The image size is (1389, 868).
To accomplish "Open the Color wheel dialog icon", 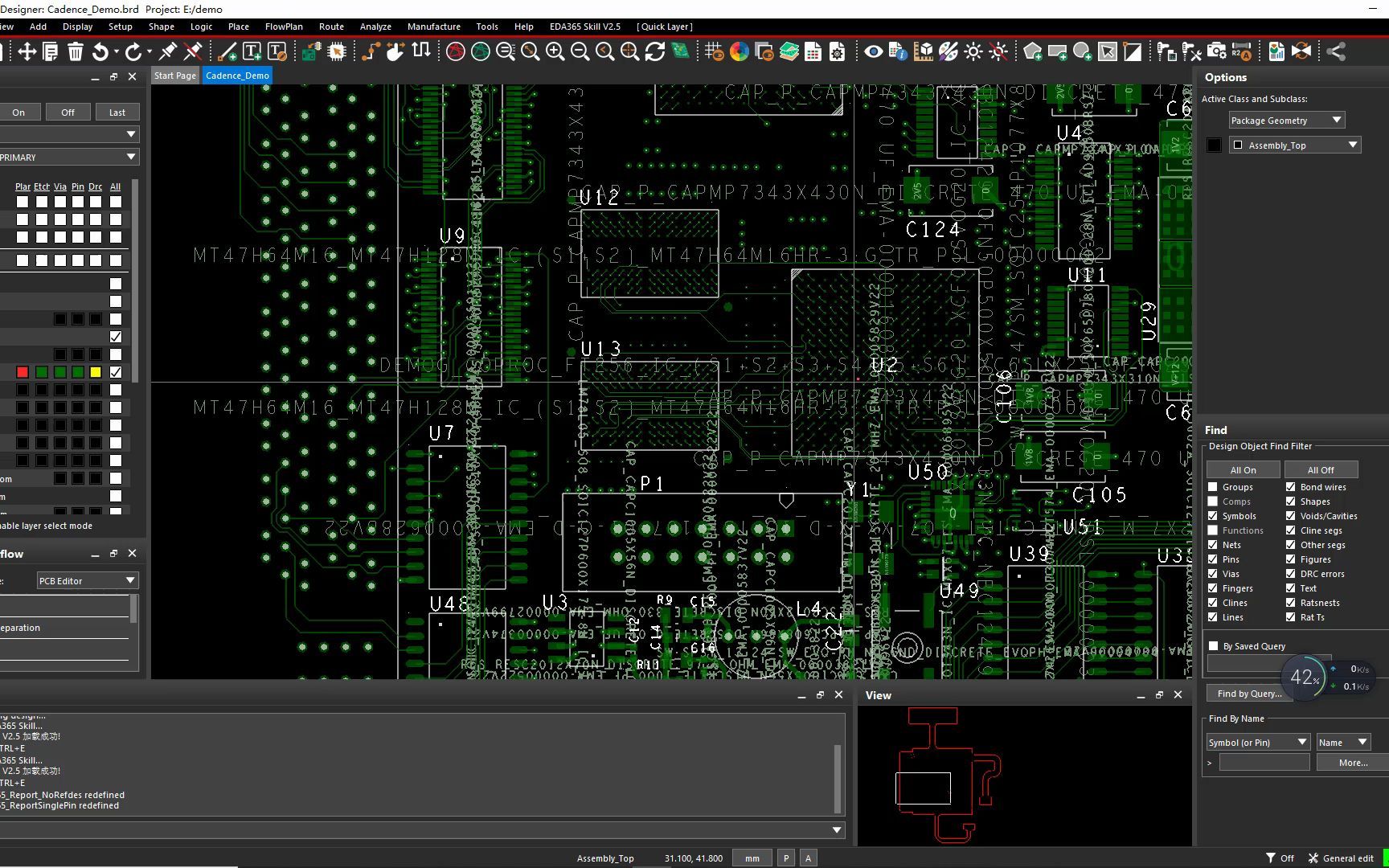I will tap(739, 51).
